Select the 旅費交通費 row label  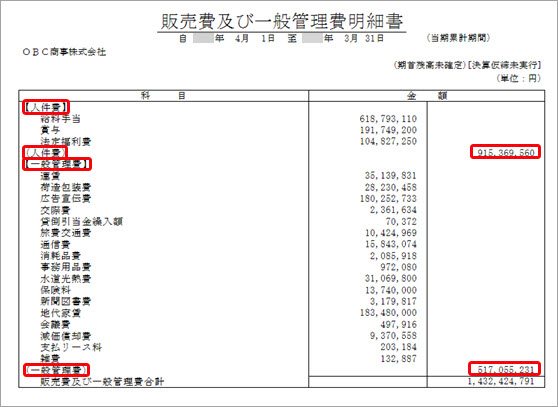tap(65, 233)
